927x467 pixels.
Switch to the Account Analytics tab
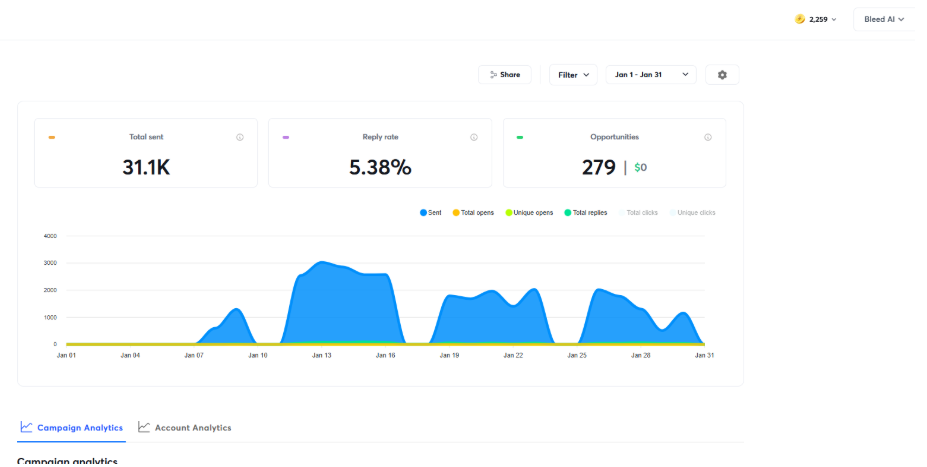coord(192,428)
